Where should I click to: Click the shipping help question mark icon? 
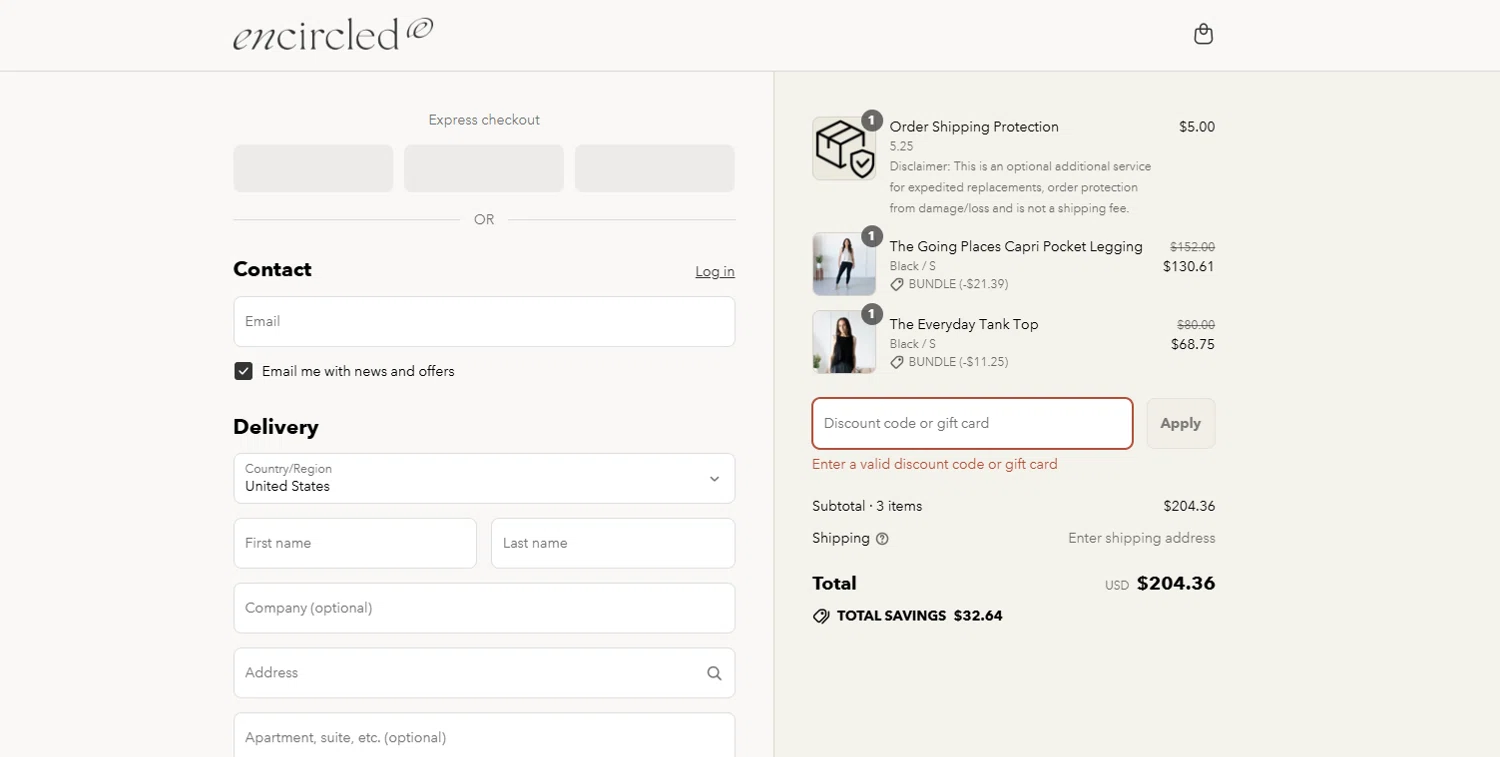[x=882, y=539]
